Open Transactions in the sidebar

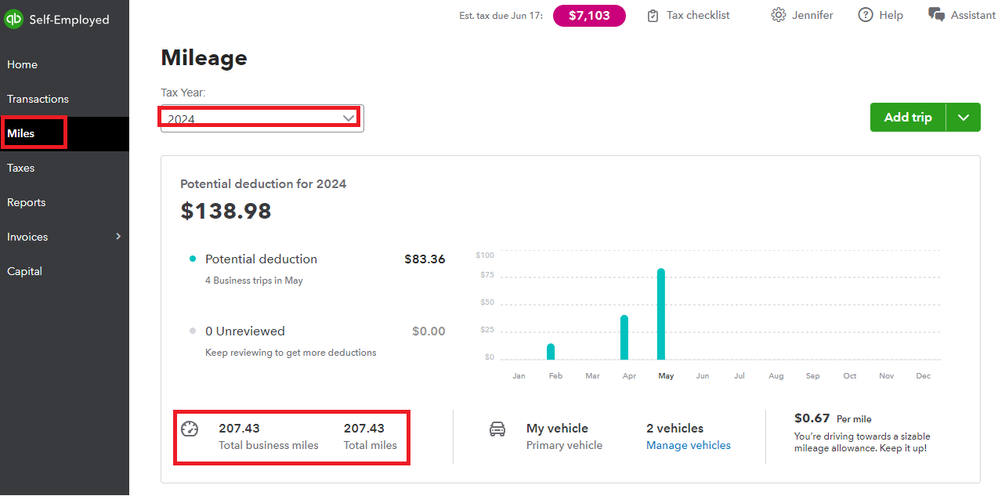tap(38, 99)
